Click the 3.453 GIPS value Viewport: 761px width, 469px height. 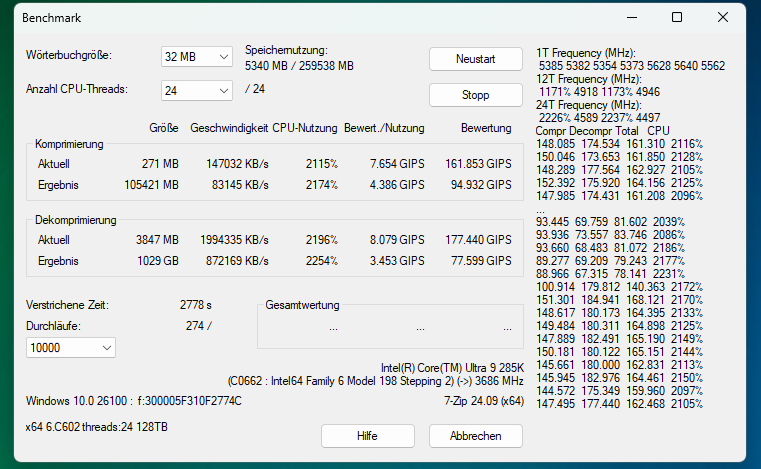coord(397,261)
